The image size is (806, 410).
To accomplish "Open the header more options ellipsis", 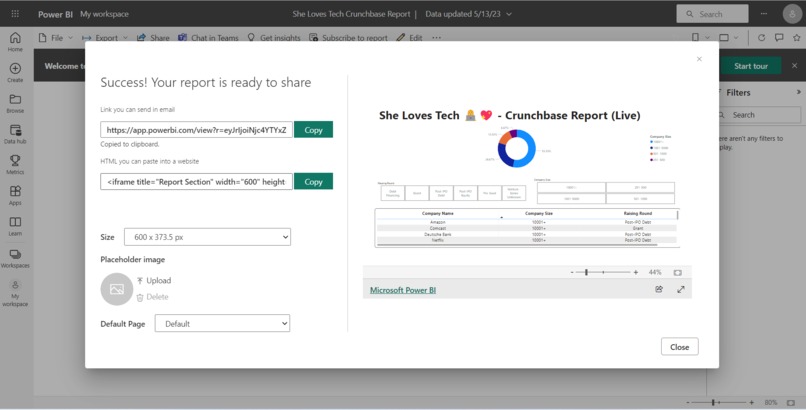I will tap(764, 14).
